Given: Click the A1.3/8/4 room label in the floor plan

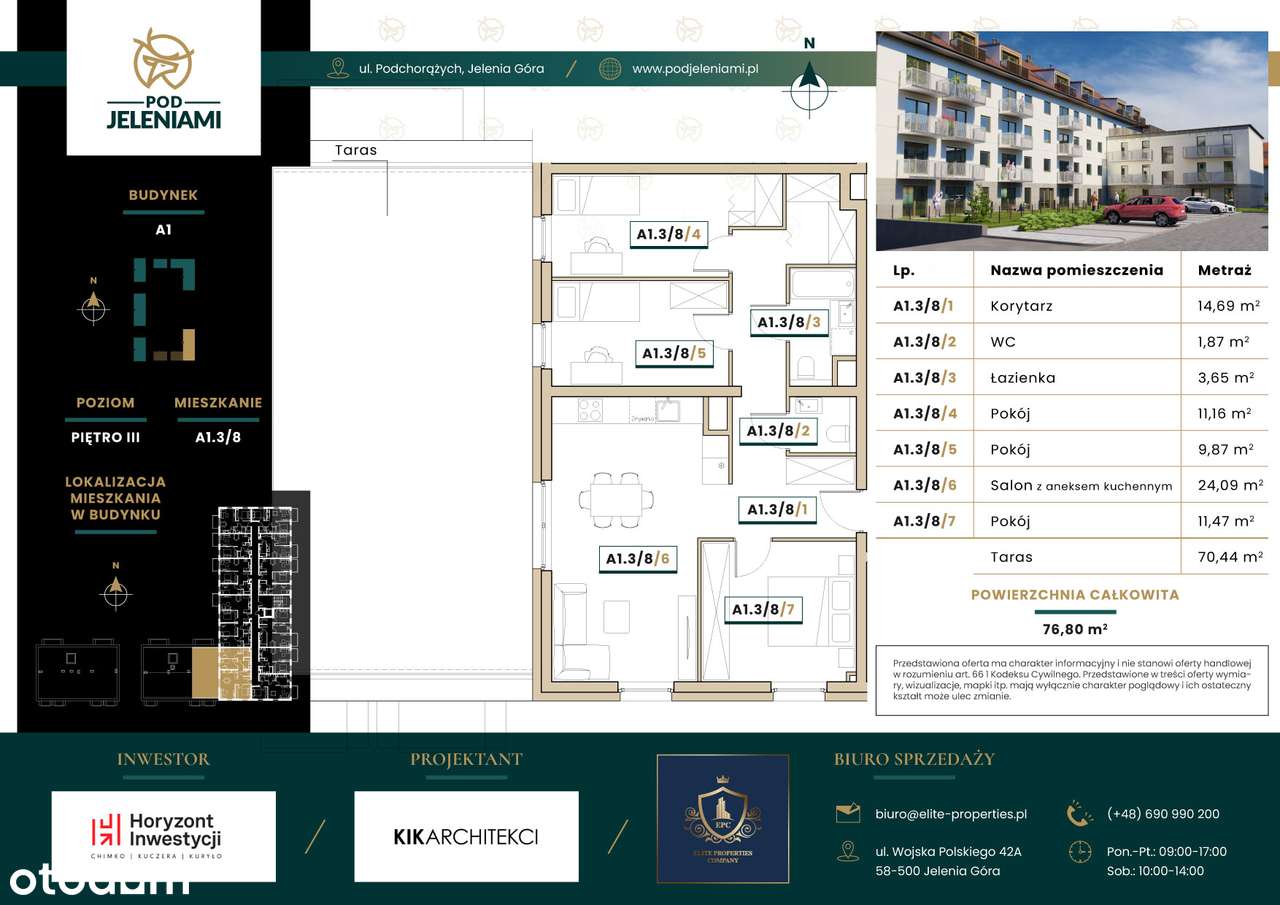Looking at the screenshot, I should click(670, 236).
